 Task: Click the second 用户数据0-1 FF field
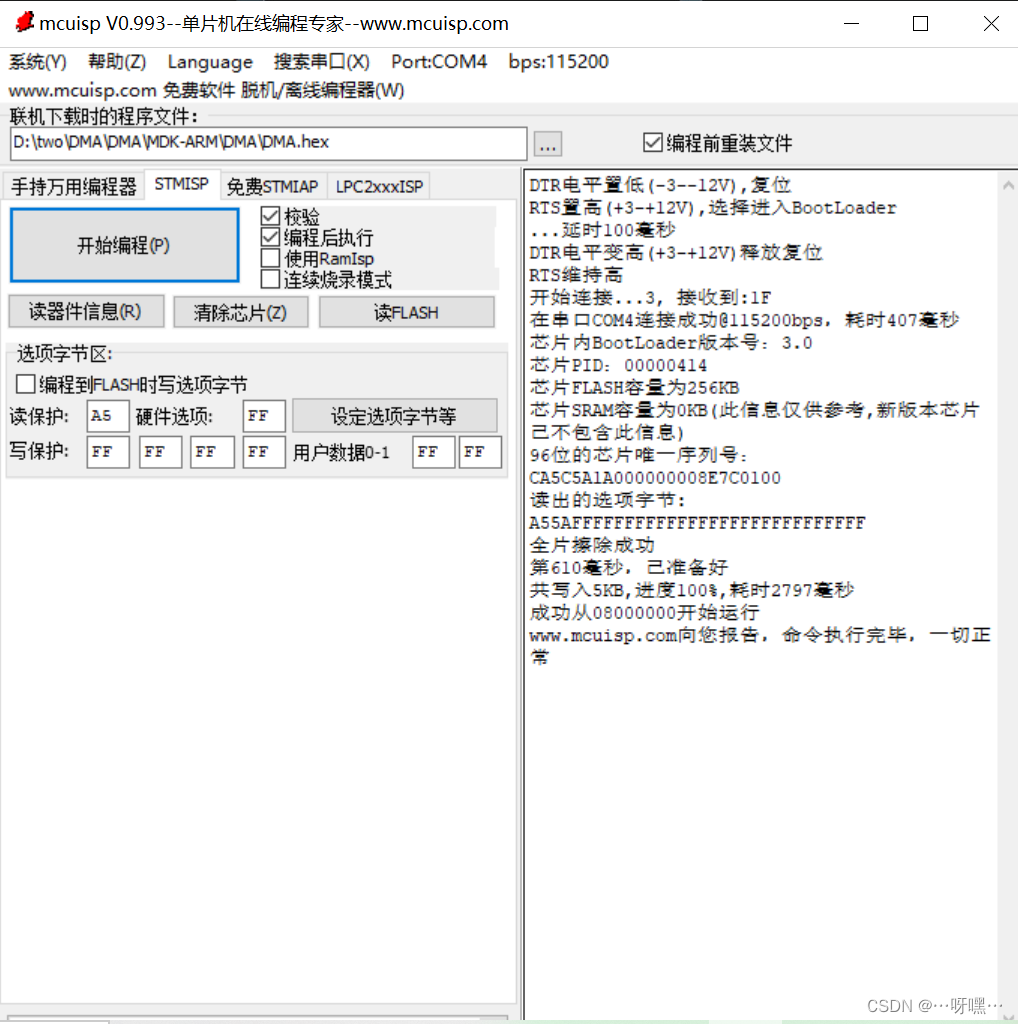(480, 452)
